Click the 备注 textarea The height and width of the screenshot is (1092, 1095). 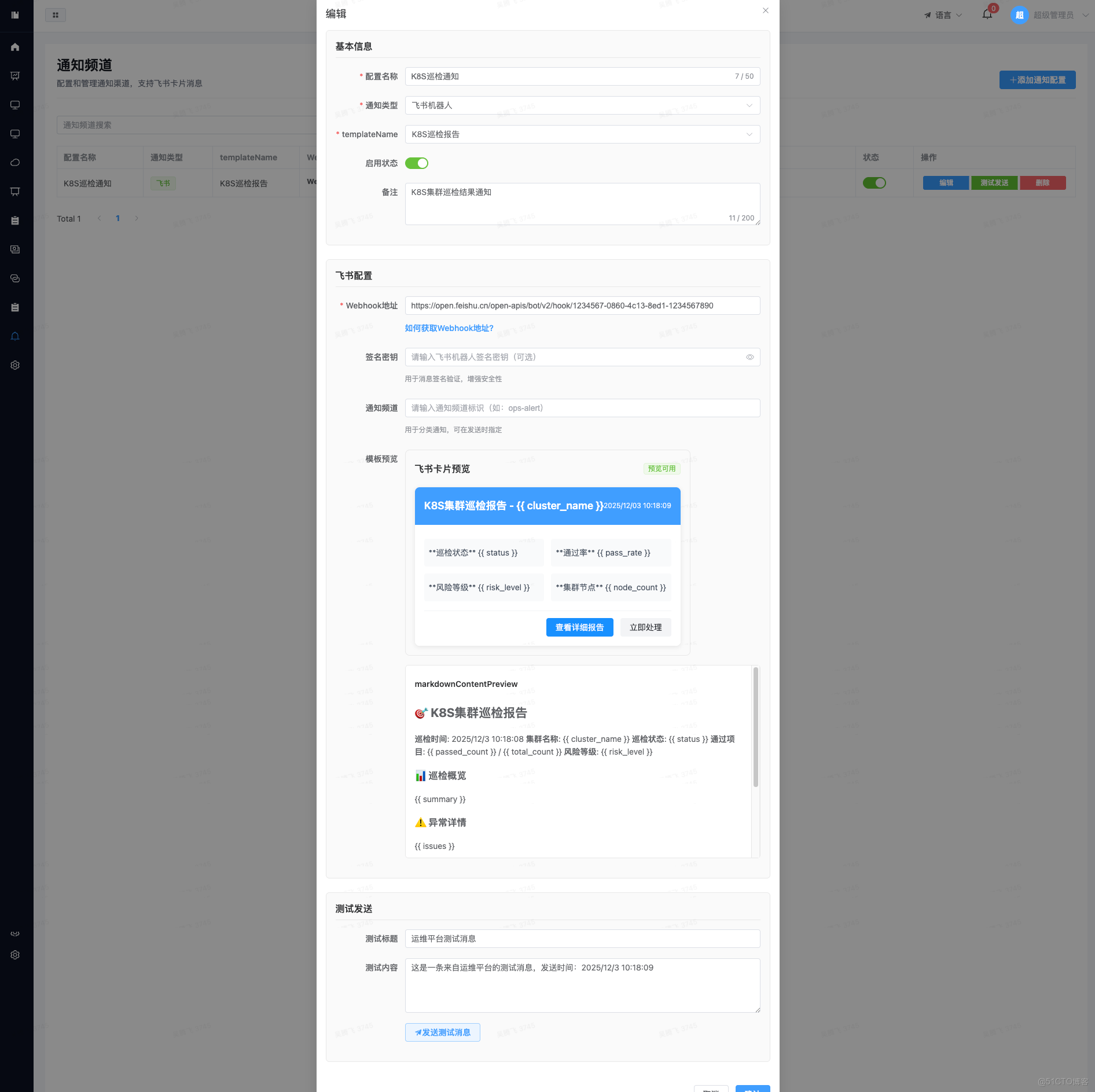(582, 204)
